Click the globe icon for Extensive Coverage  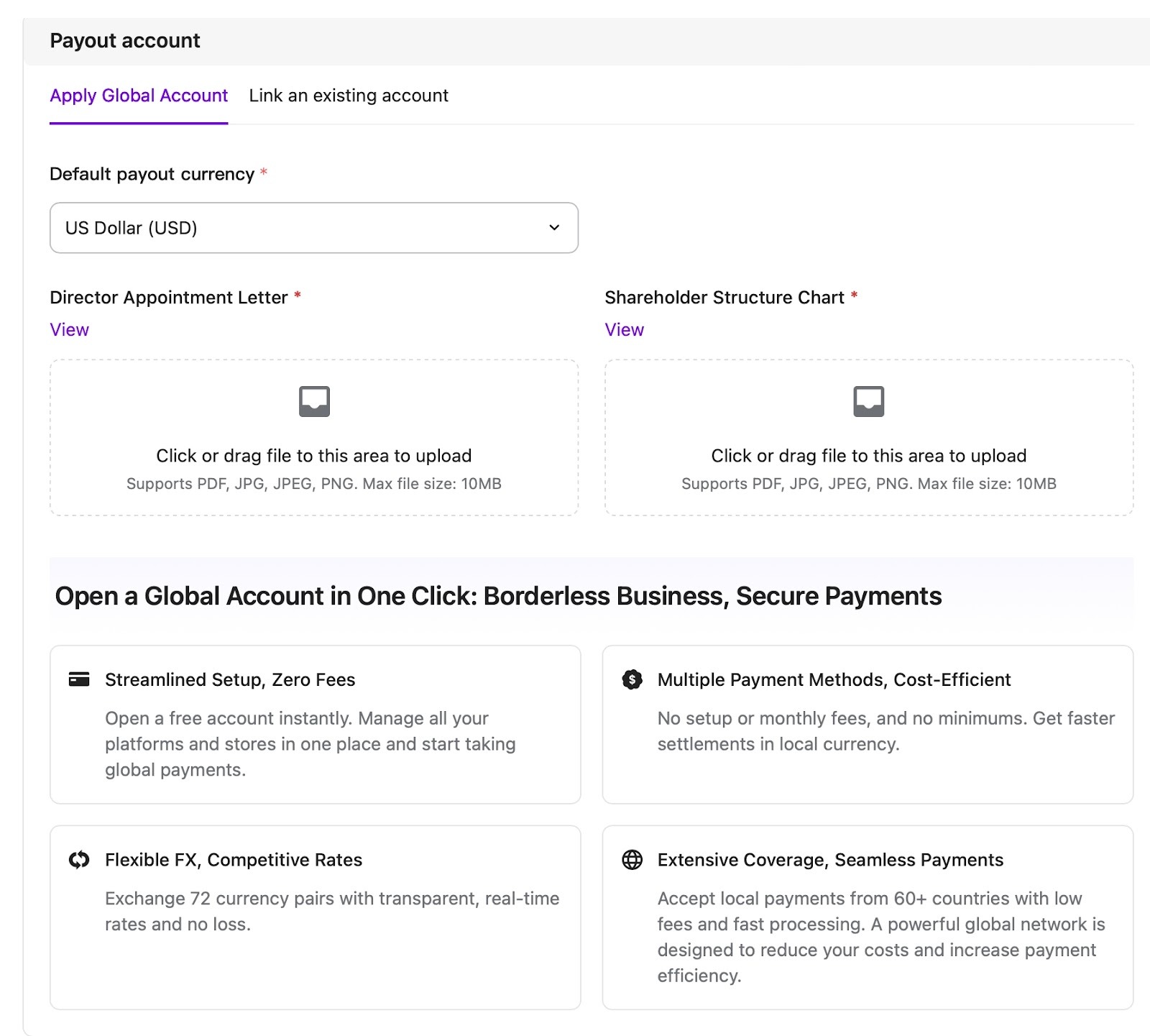pyautogui.click(x=632, y=860)
